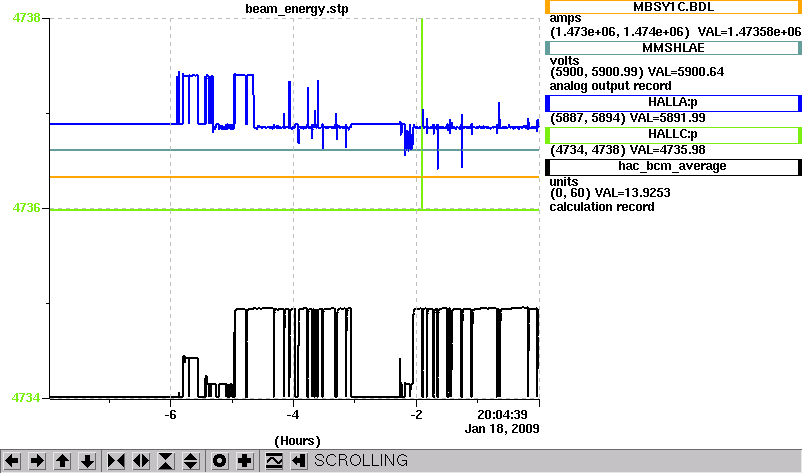Pan the plot right with the right arrow
This screenshot has height=473, width=802.
click(x=37, y=461)
